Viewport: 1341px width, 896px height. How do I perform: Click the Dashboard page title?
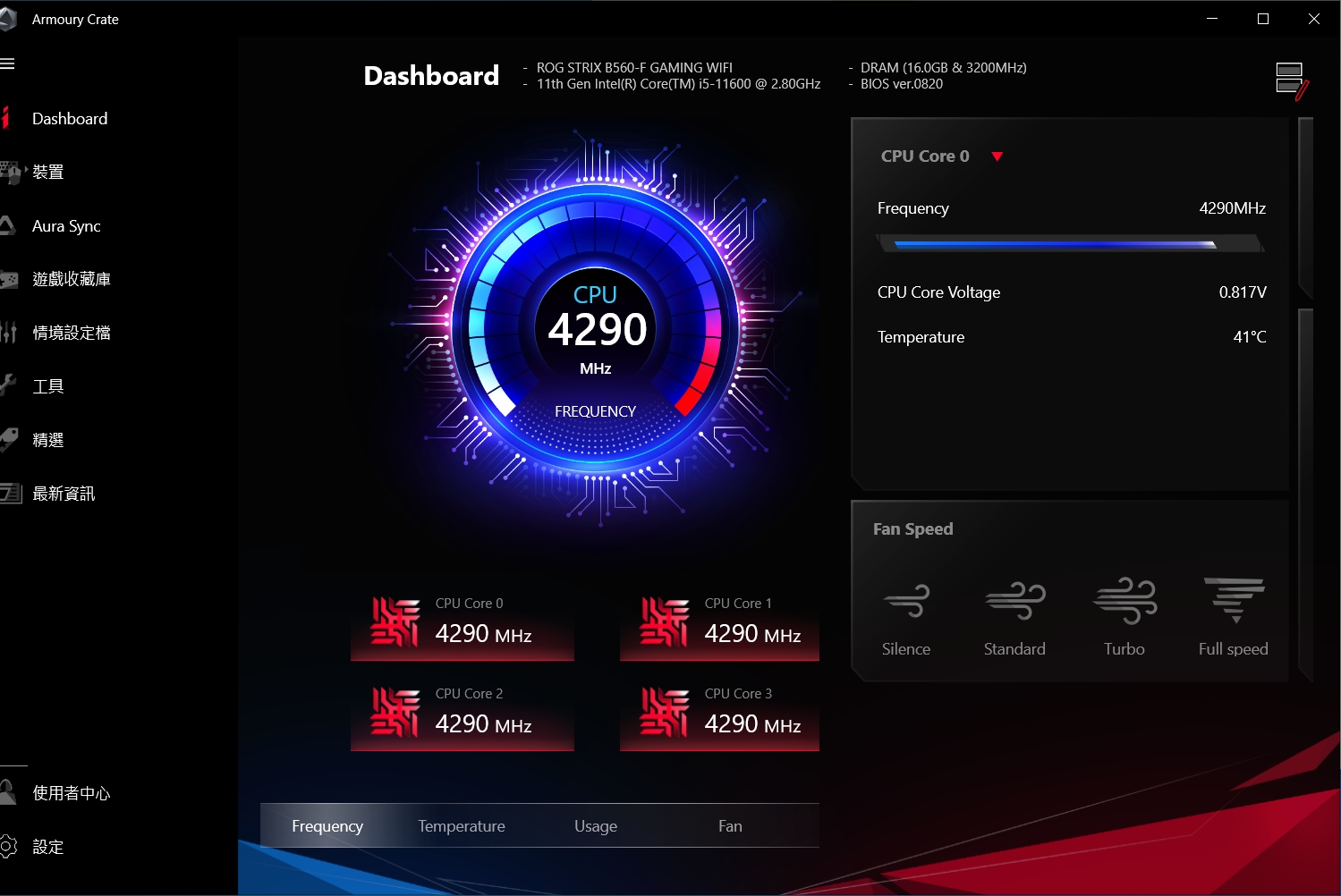point(431,76)
